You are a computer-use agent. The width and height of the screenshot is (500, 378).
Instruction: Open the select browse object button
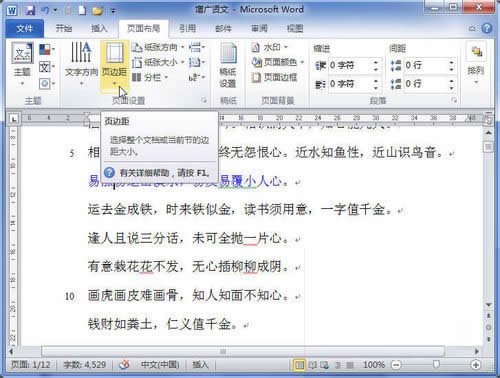(489, 327)
